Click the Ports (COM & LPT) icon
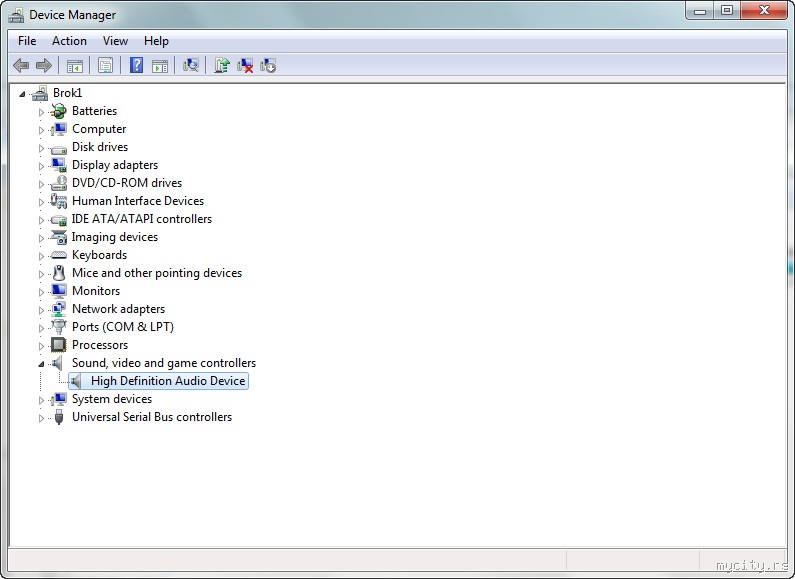 pos(59,327)
